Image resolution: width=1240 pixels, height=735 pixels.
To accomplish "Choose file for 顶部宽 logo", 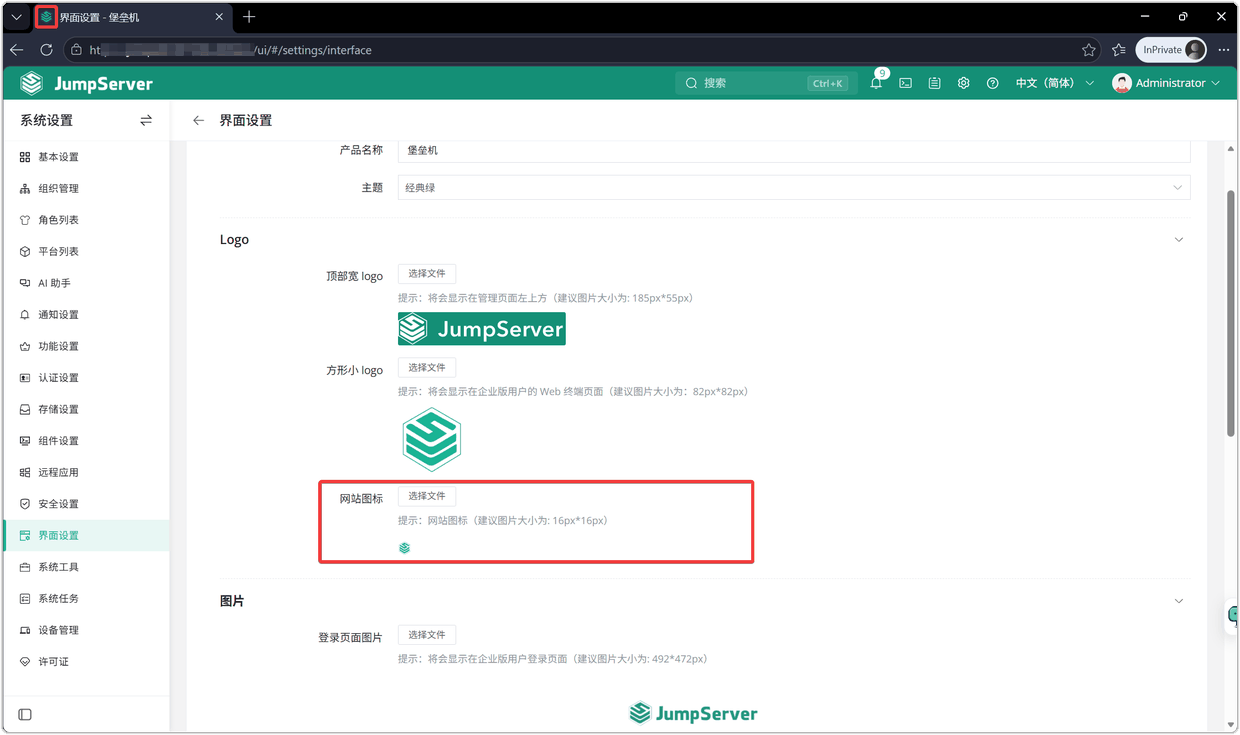I will click(x=427, y=274).
